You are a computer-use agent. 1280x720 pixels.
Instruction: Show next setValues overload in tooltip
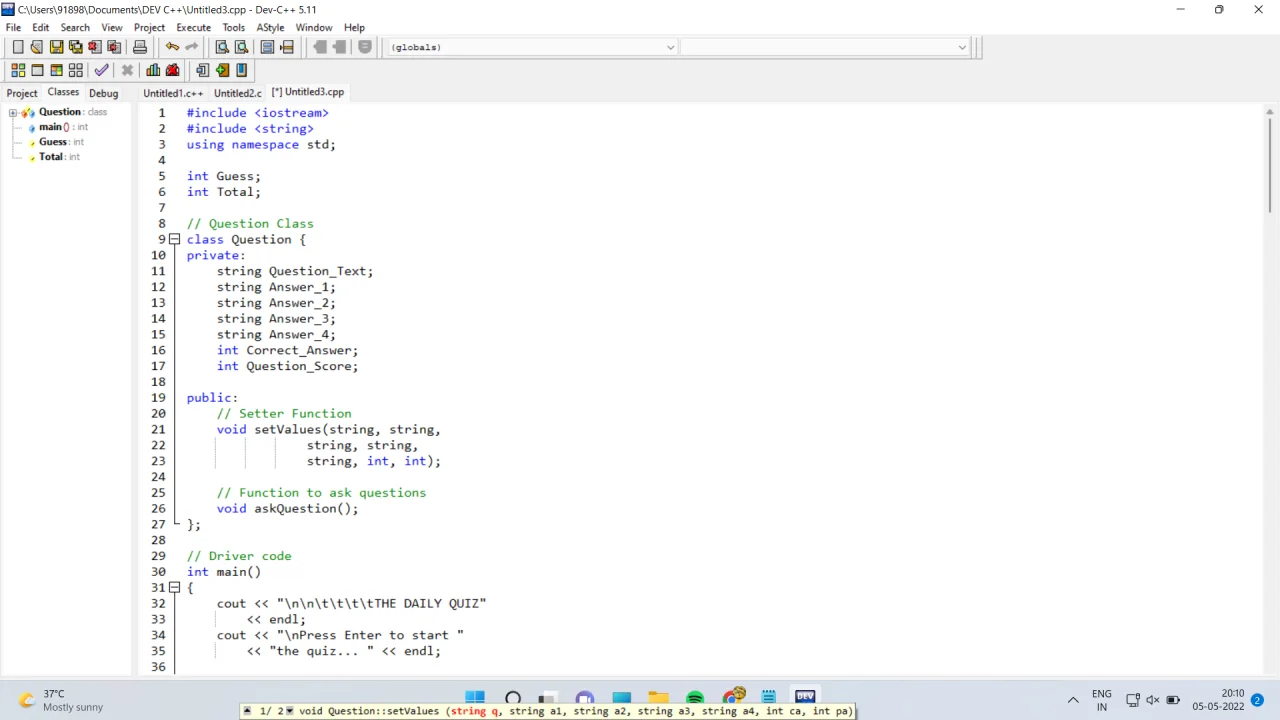pyautogui.click(x=290, y=711)
